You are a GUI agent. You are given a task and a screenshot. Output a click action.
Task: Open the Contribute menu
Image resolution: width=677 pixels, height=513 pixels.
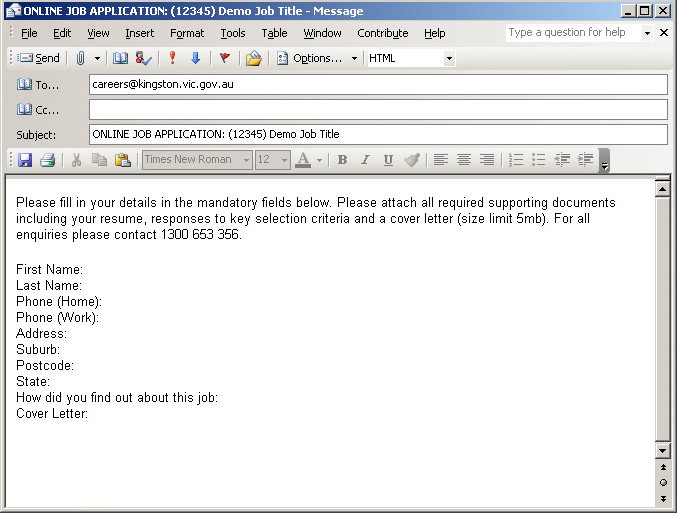pyautogui.click(x=382, y=33)
